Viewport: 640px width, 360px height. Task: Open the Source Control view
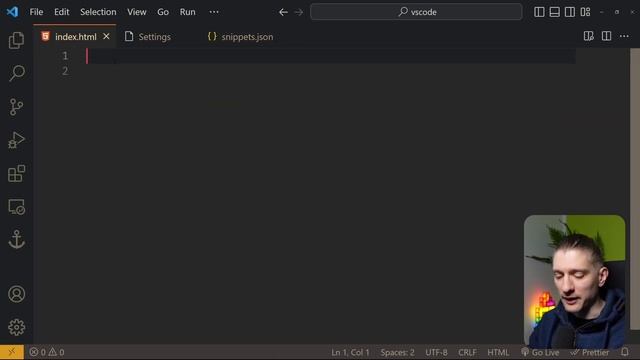click(16, 107)
